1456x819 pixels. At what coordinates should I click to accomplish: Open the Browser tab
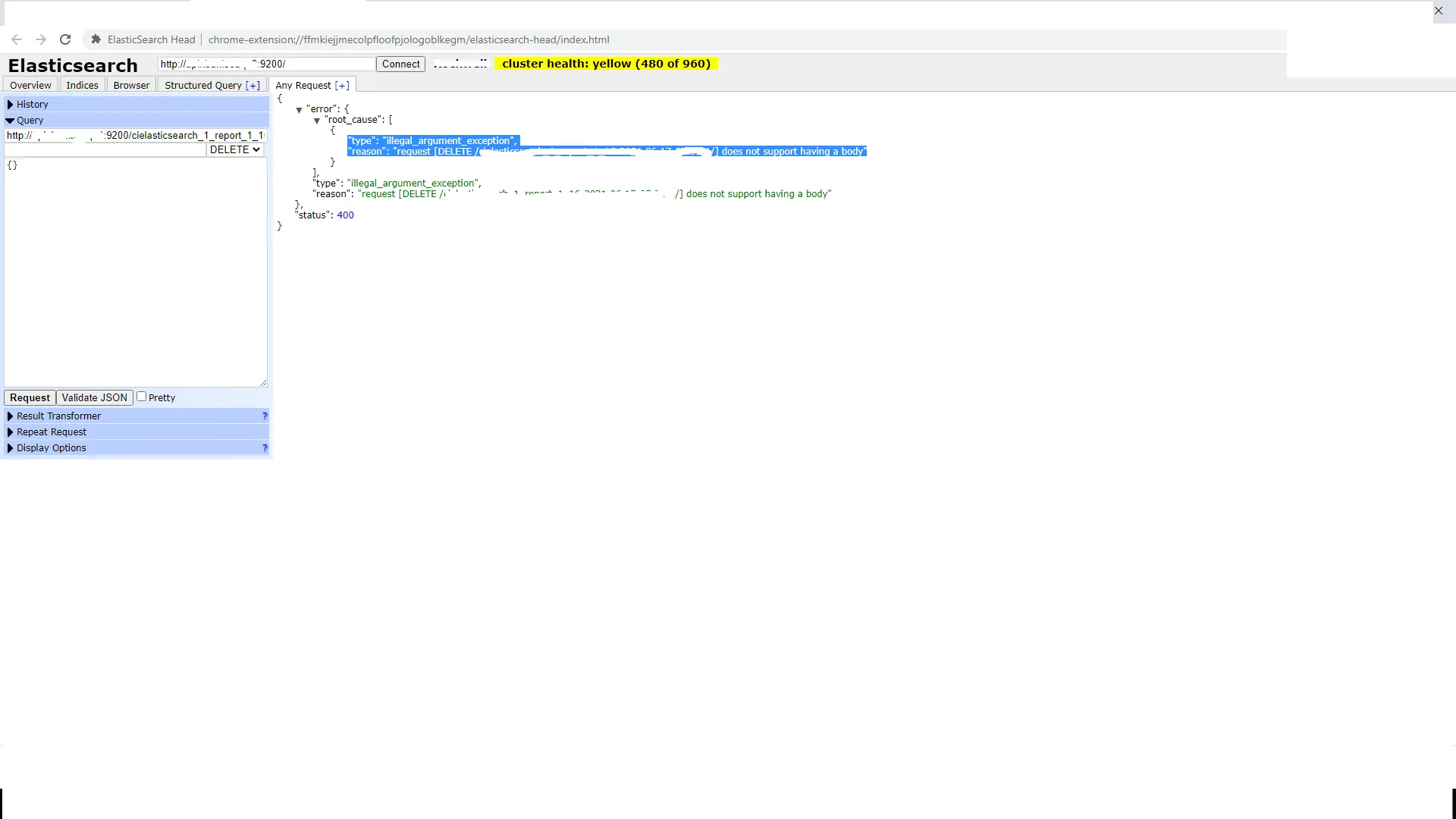coord(131,86)
